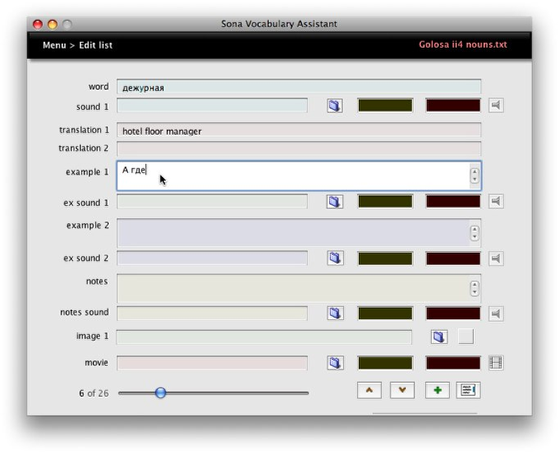The height and width of the screenshot is (454, 560).
Task: Browse file for sound 1
Action: point(335,106)
